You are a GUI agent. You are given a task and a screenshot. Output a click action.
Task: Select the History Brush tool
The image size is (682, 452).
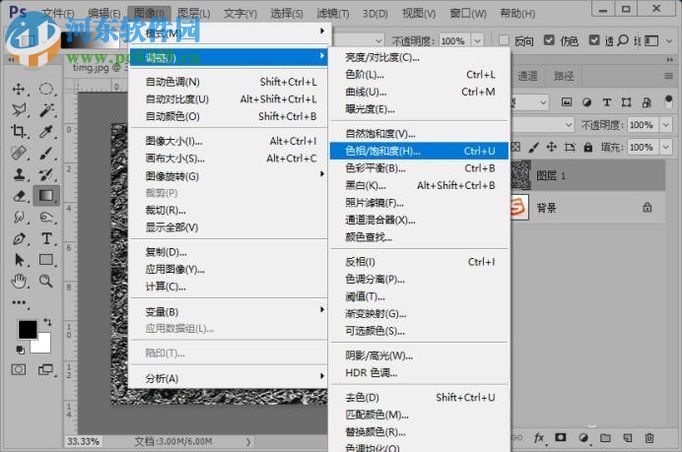coord(46,174)
